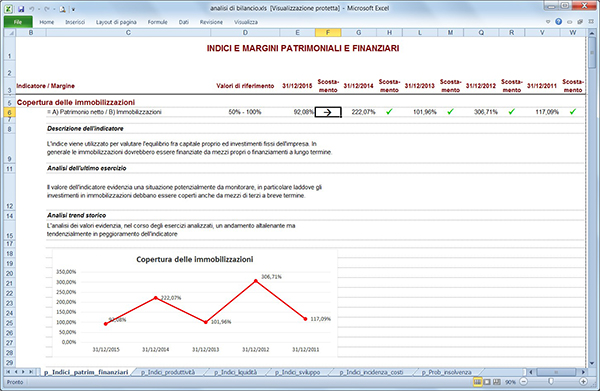Open the Customize Quick Access Toolbar arrow
This screenshot has width=600, height=391.
(x=73, y=9)
